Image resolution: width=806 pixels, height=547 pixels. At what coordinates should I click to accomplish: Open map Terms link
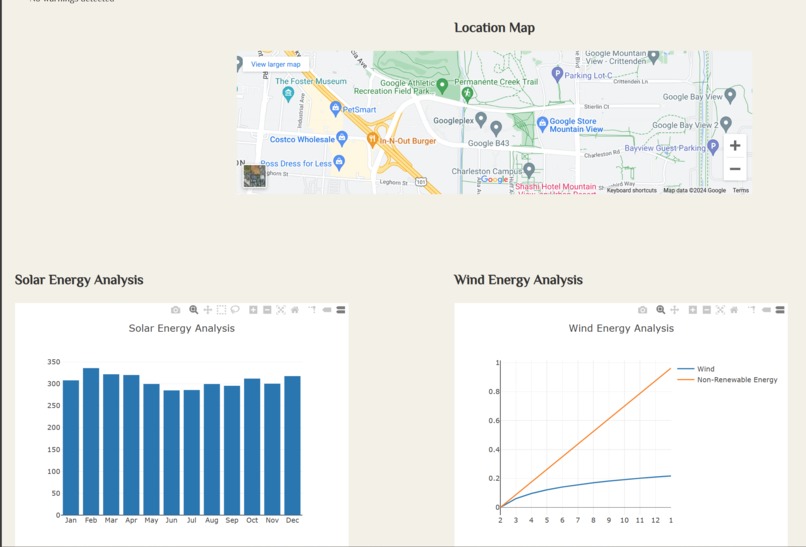741,190
